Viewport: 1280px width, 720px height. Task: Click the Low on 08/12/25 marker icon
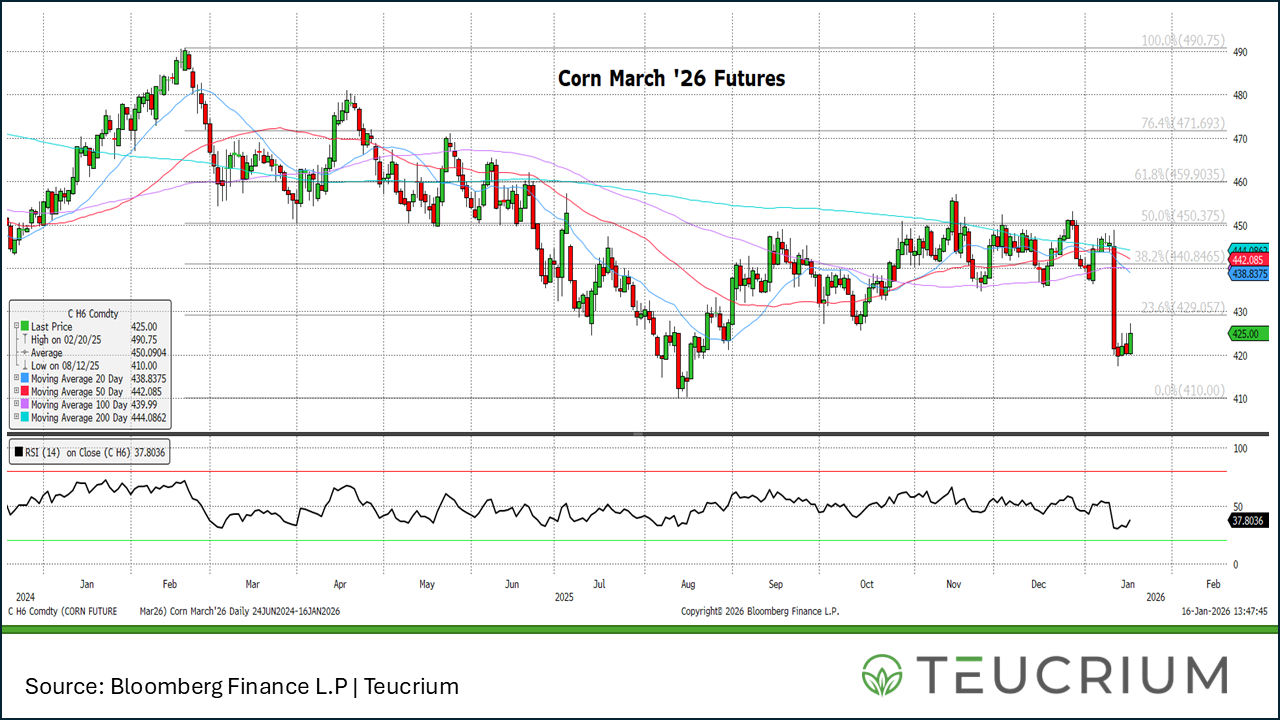pyautogui.click(x=23, y=366)
